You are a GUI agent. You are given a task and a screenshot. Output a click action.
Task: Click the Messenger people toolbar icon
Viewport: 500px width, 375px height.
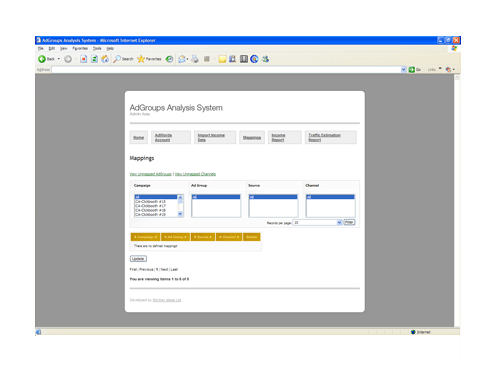(265, 59)
